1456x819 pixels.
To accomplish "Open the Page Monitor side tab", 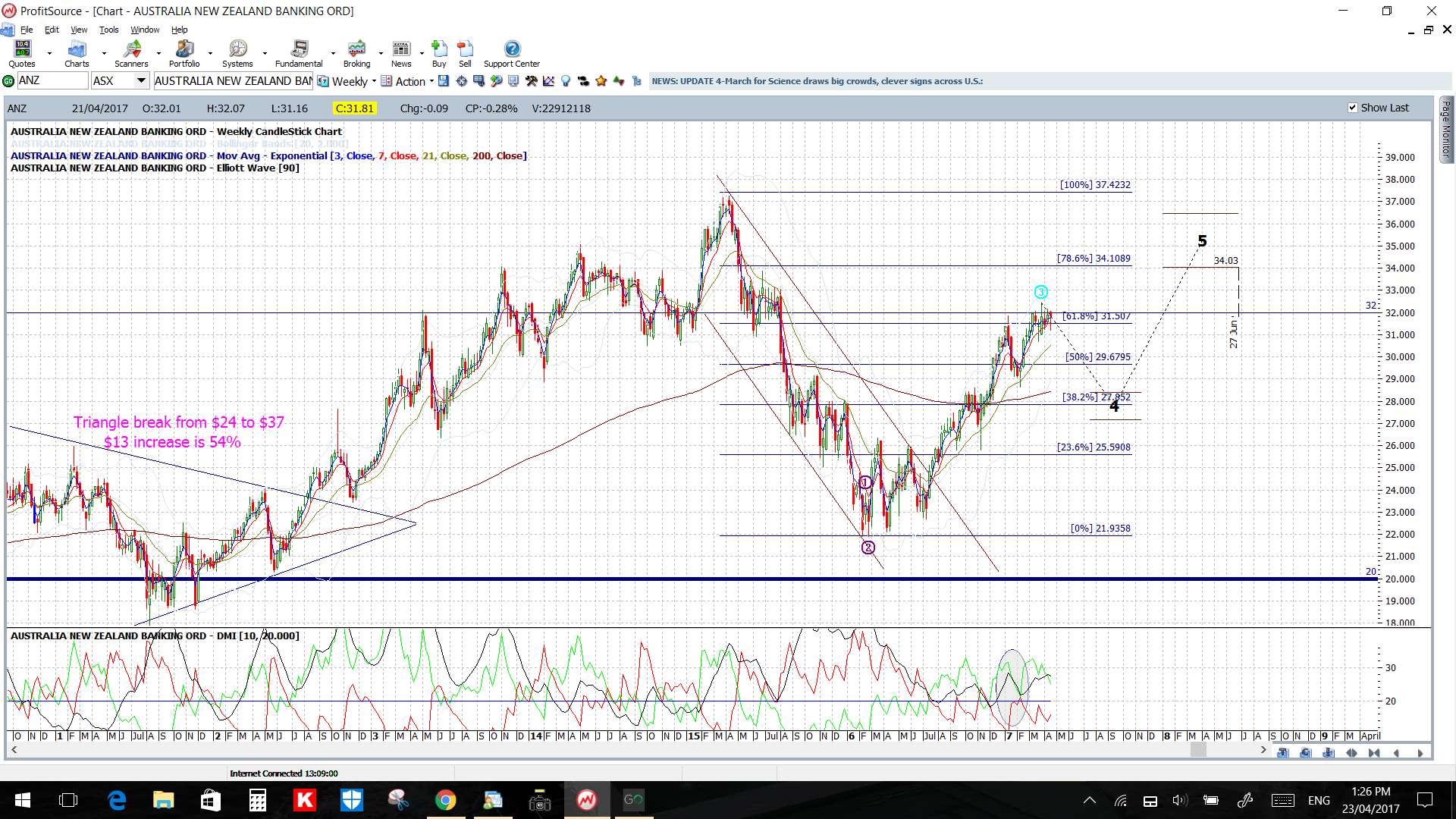I will pyautogui.click(x=1446, y=129).
